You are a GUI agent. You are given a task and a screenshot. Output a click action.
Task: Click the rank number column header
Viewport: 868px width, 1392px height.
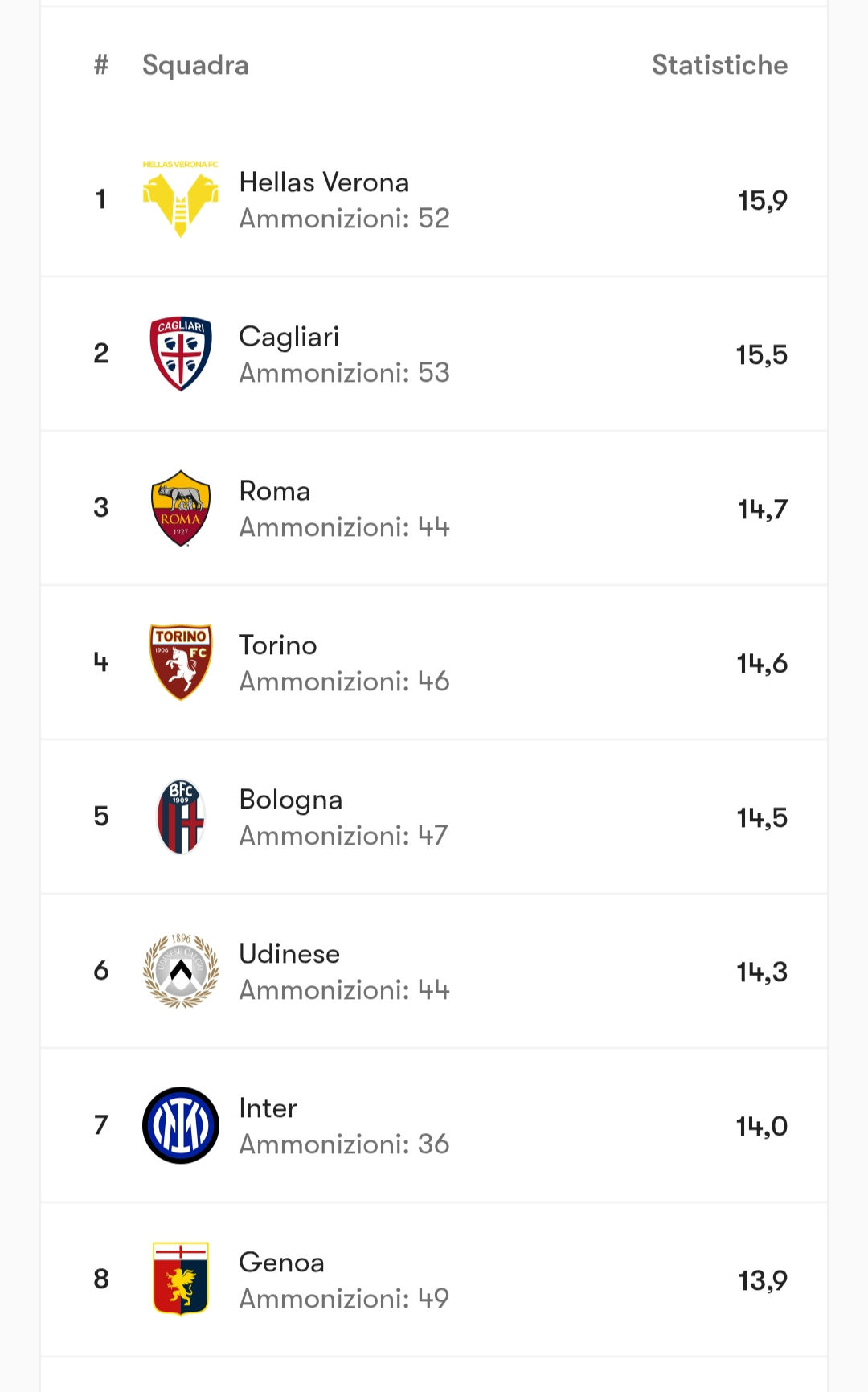click(x=101, y=65)
